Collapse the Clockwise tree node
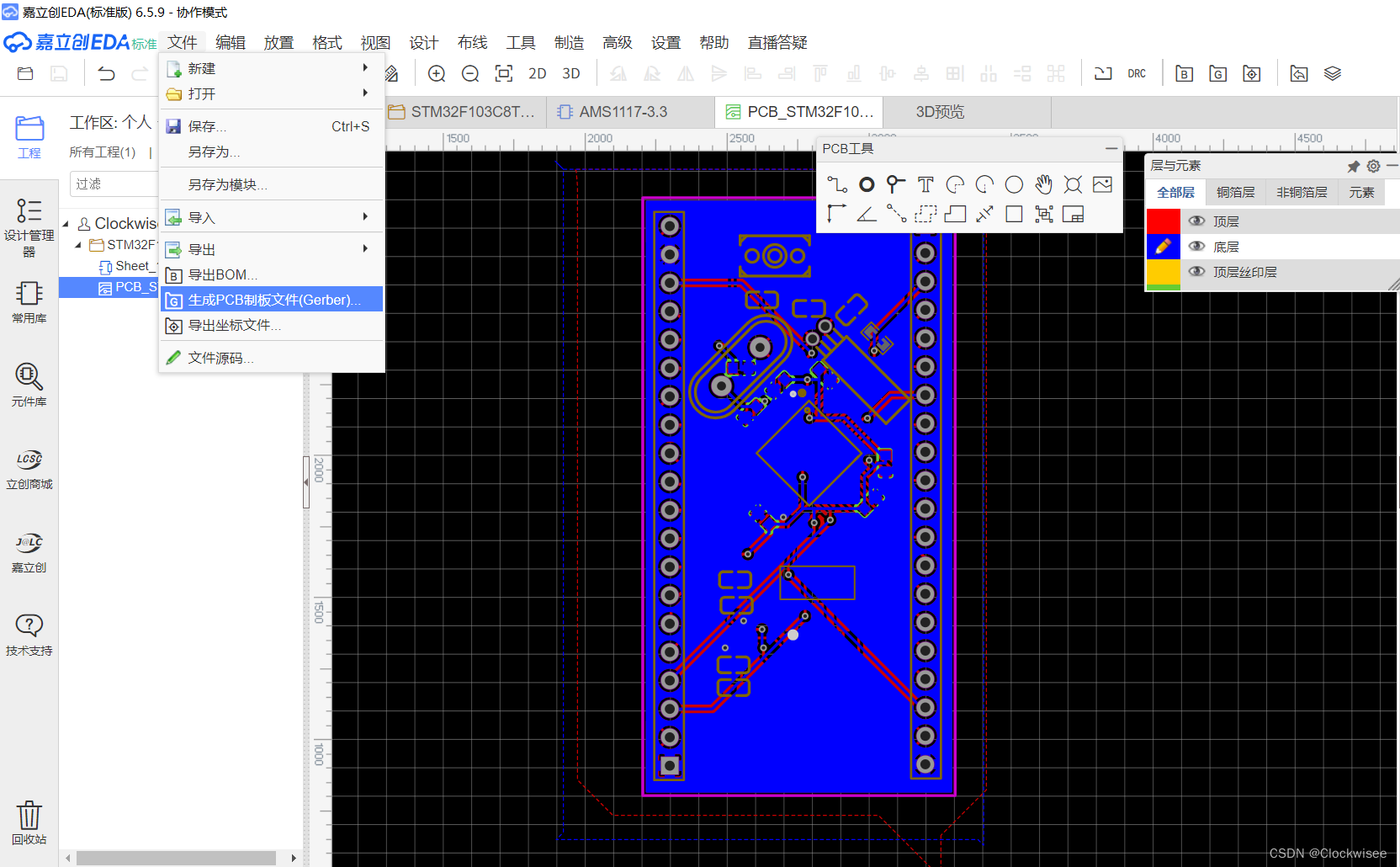This screenshot has width=1400, height=867. point(66,224)
